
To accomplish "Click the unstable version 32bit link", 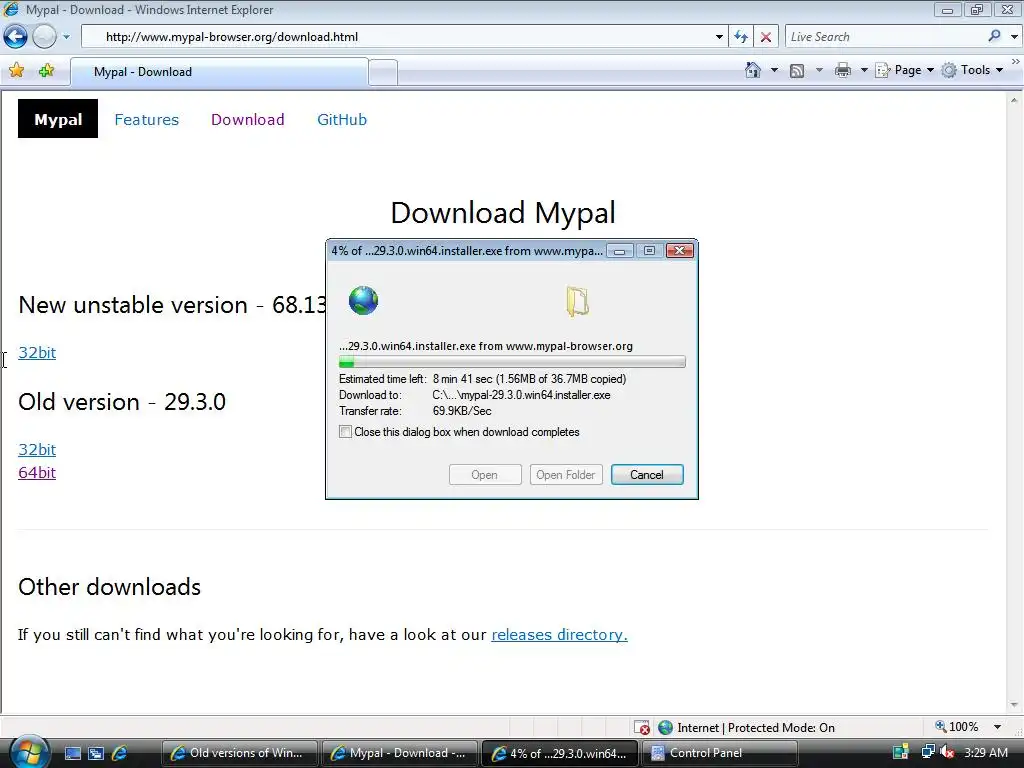I will [37, 353].
